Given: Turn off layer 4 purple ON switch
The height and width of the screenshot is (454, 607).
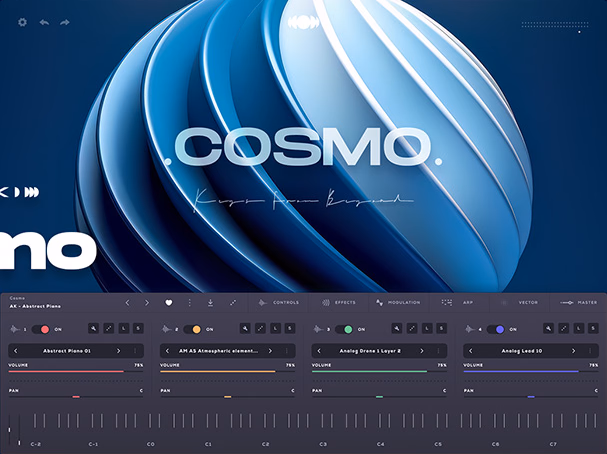Looking at the screenshot, I should (x=496, y=329).
